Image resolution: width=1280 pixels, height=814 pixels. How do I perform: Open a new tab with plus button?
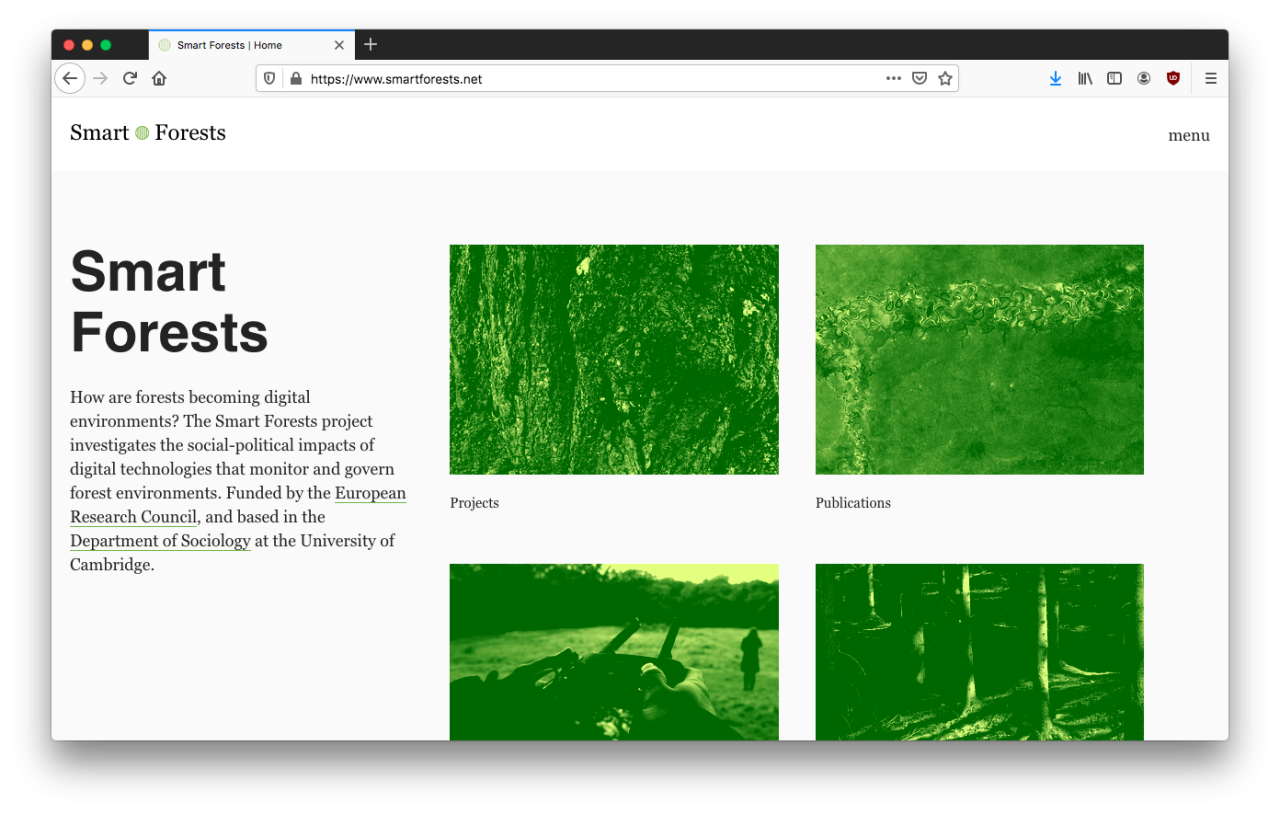coord(370,45)
